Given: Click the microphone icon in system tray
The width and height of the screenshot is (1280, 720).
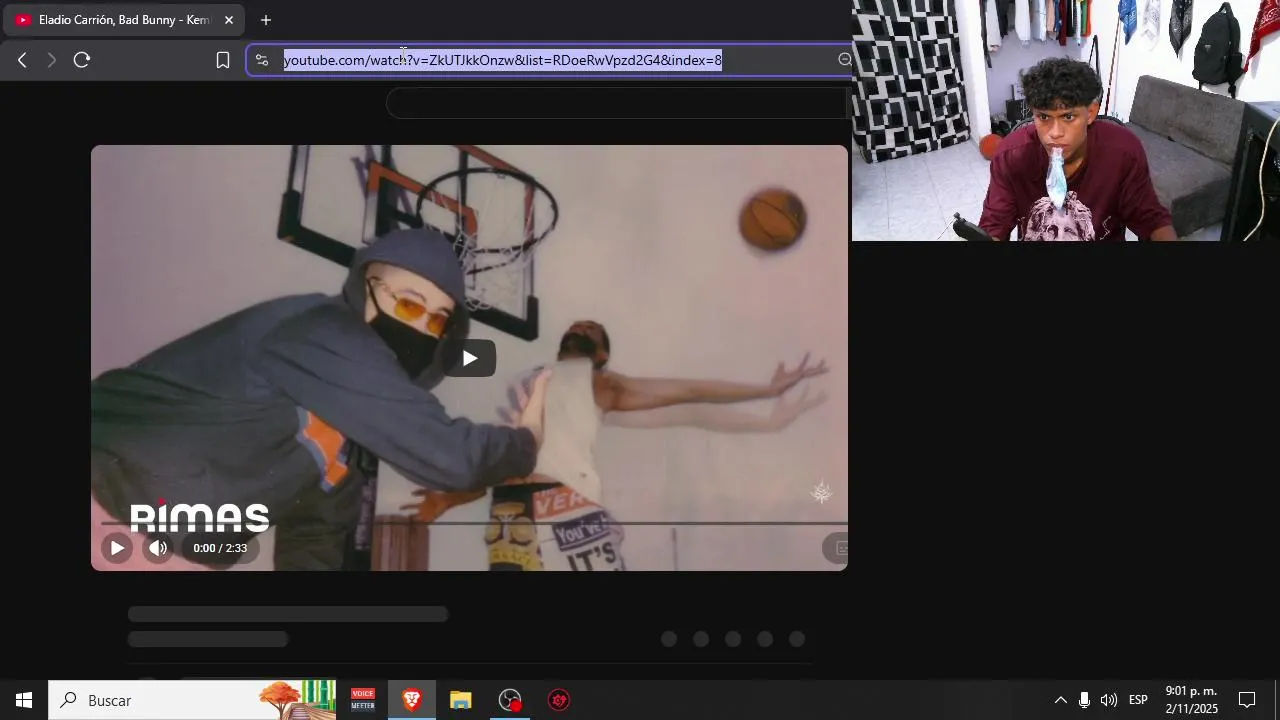Looking at the screenshot, I should pyautogui.click(x=1084, y=700).
